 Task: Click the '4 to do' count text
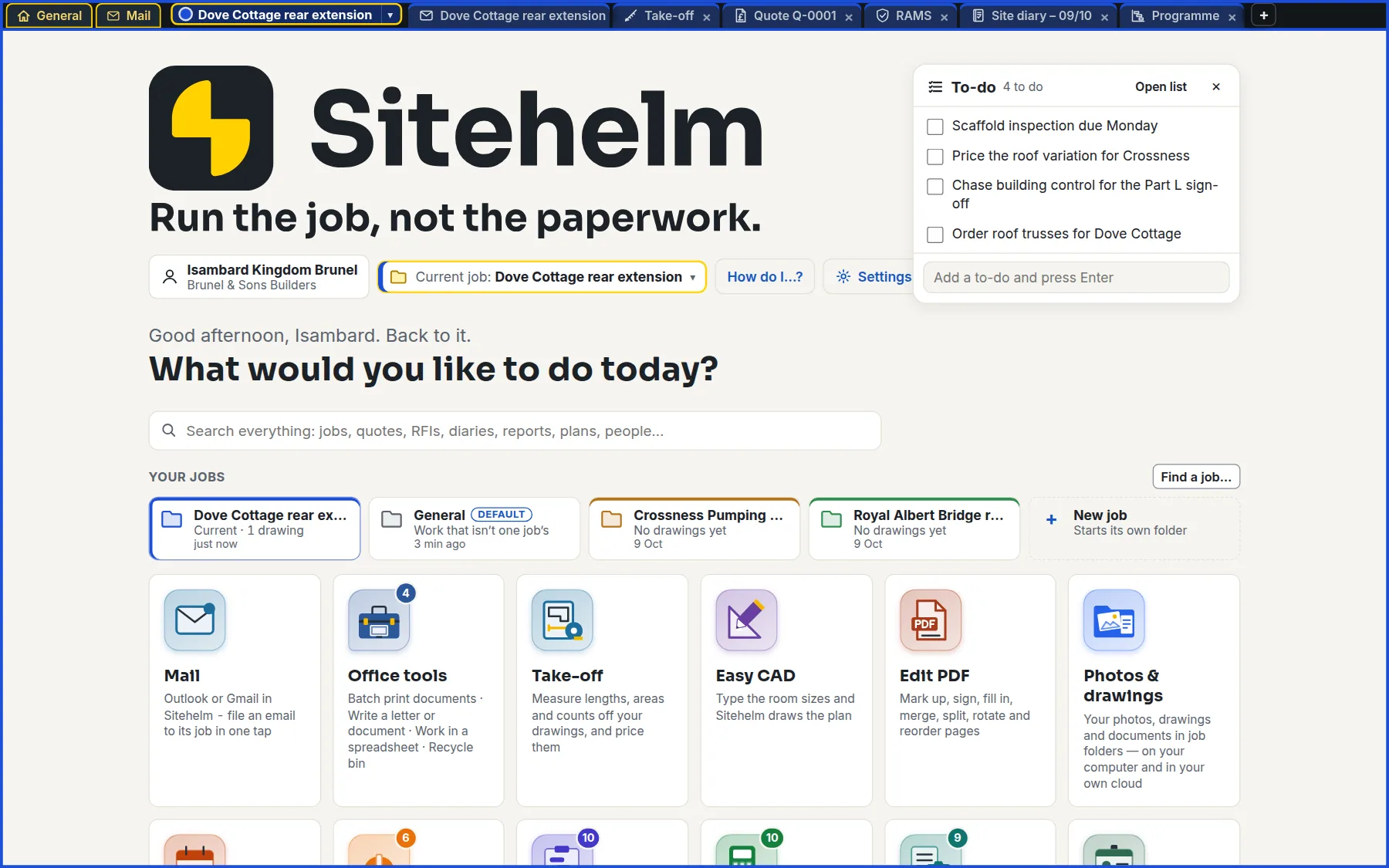1022,87
